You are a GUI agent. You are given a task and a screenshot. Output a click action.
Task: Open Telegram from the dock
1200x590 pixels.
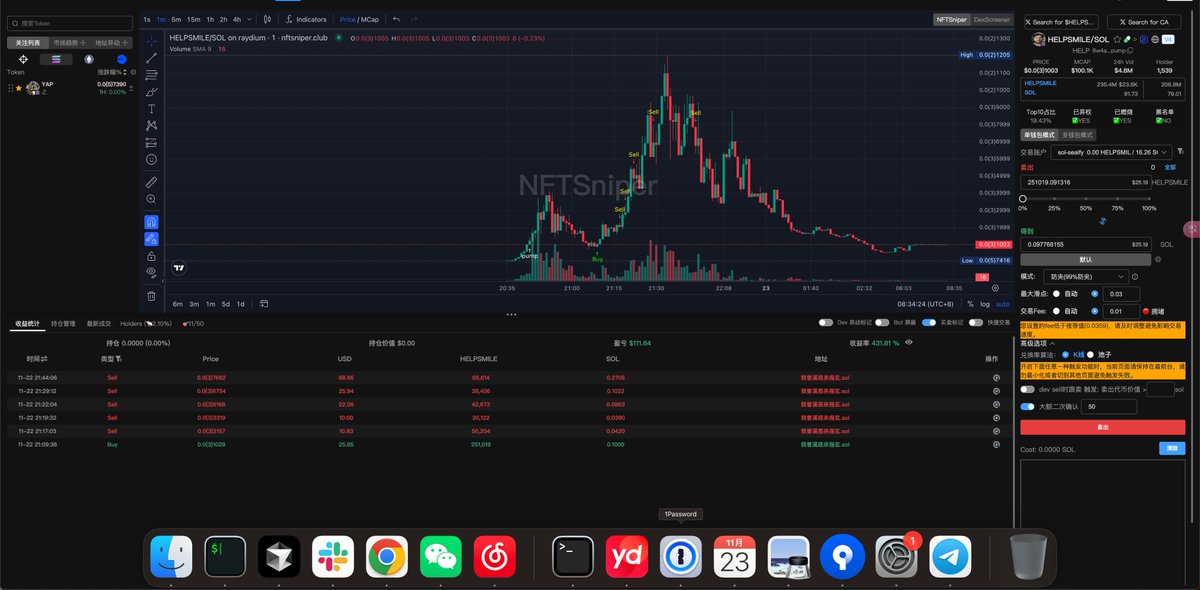click(x=950, y=556)
